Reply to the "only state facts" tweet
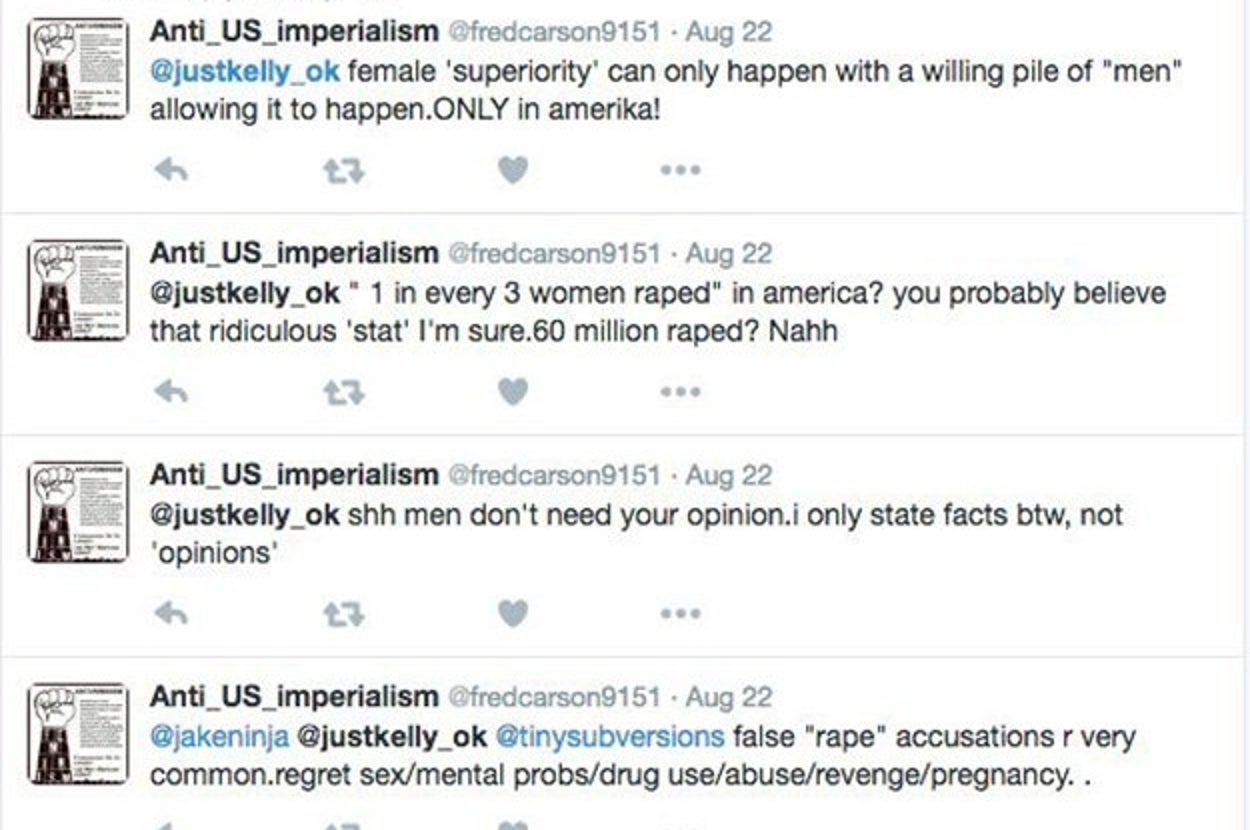The height and width of the screenshot is (830, 1250). click(172, 613)
